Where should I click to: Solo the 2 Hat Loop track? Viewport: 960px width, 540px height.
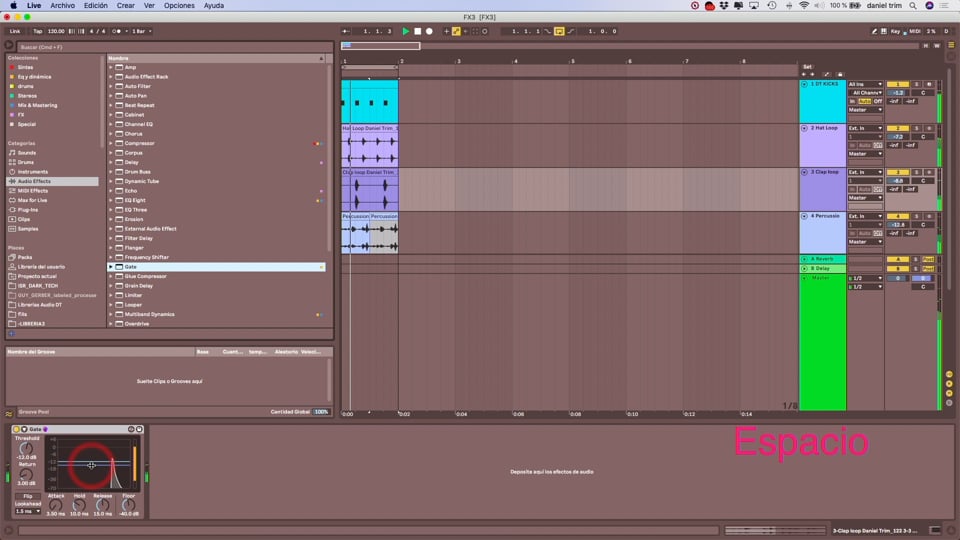coord(917,129)
